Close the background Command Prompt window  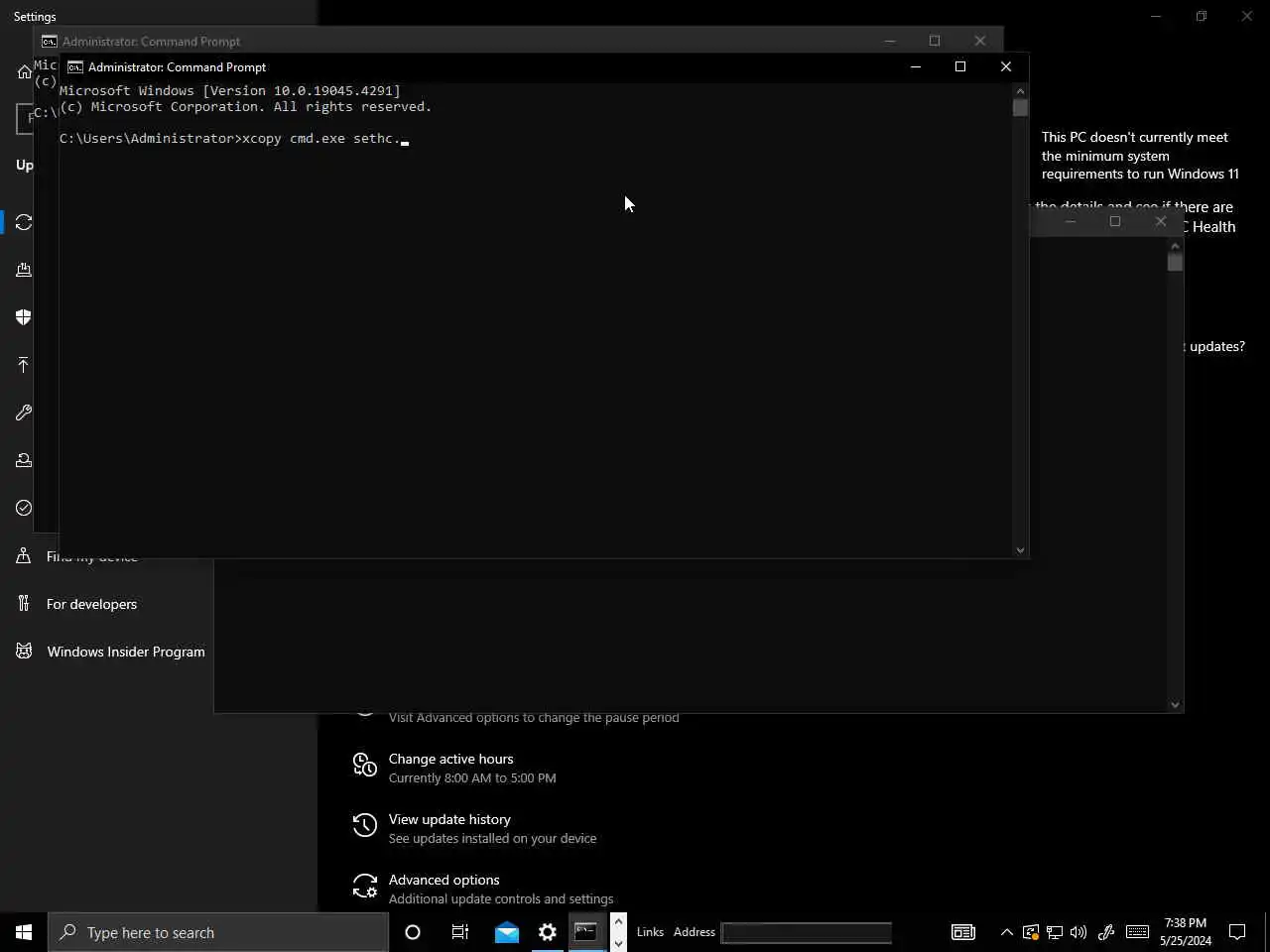point(980,41)
